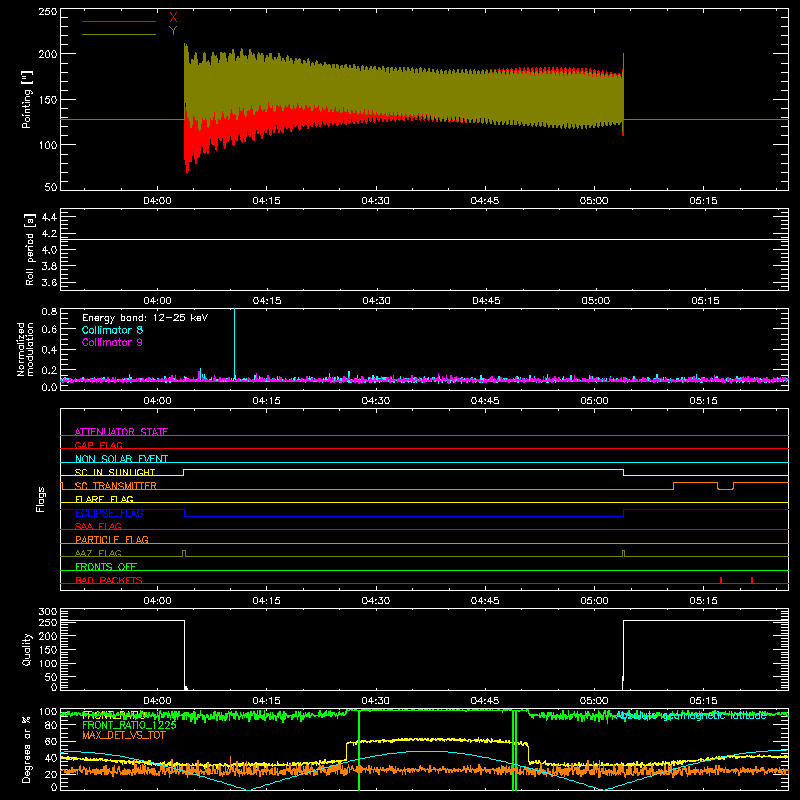800x800 pixels.
Task: Click the 50 tick on Pointing axis
Action: (x=51, y=187)
